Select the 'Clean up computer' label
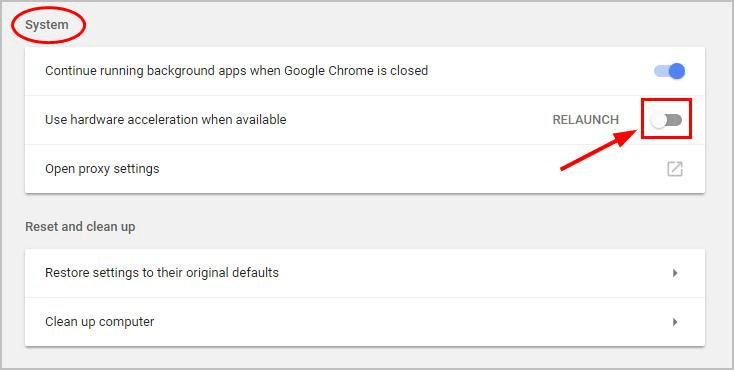734x370 pixels. tap(100, 322)
